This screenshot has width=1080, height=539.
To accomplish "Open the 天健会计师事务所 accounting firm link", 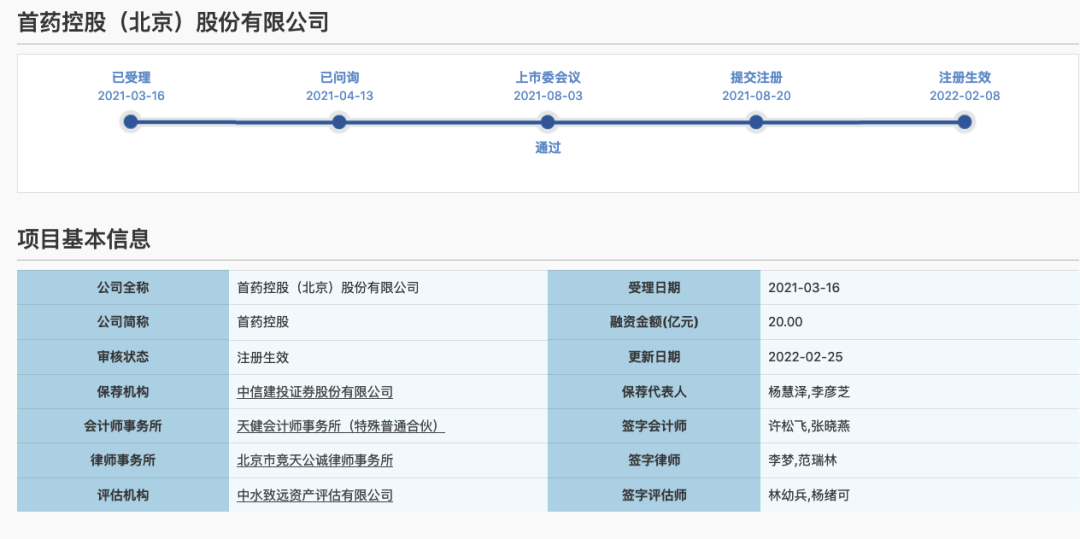I will point(340,426).
